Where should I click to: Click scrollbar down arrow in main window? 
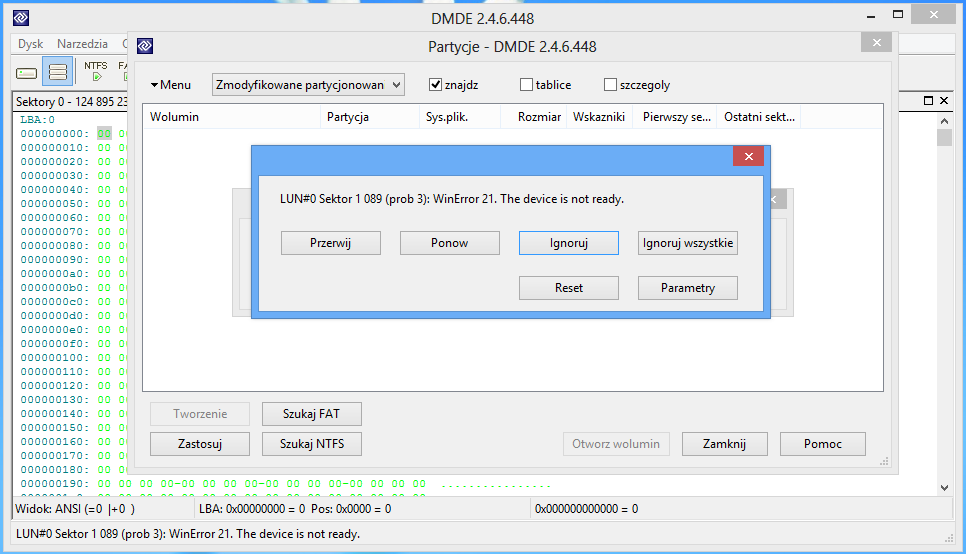[x=944, y=487]
